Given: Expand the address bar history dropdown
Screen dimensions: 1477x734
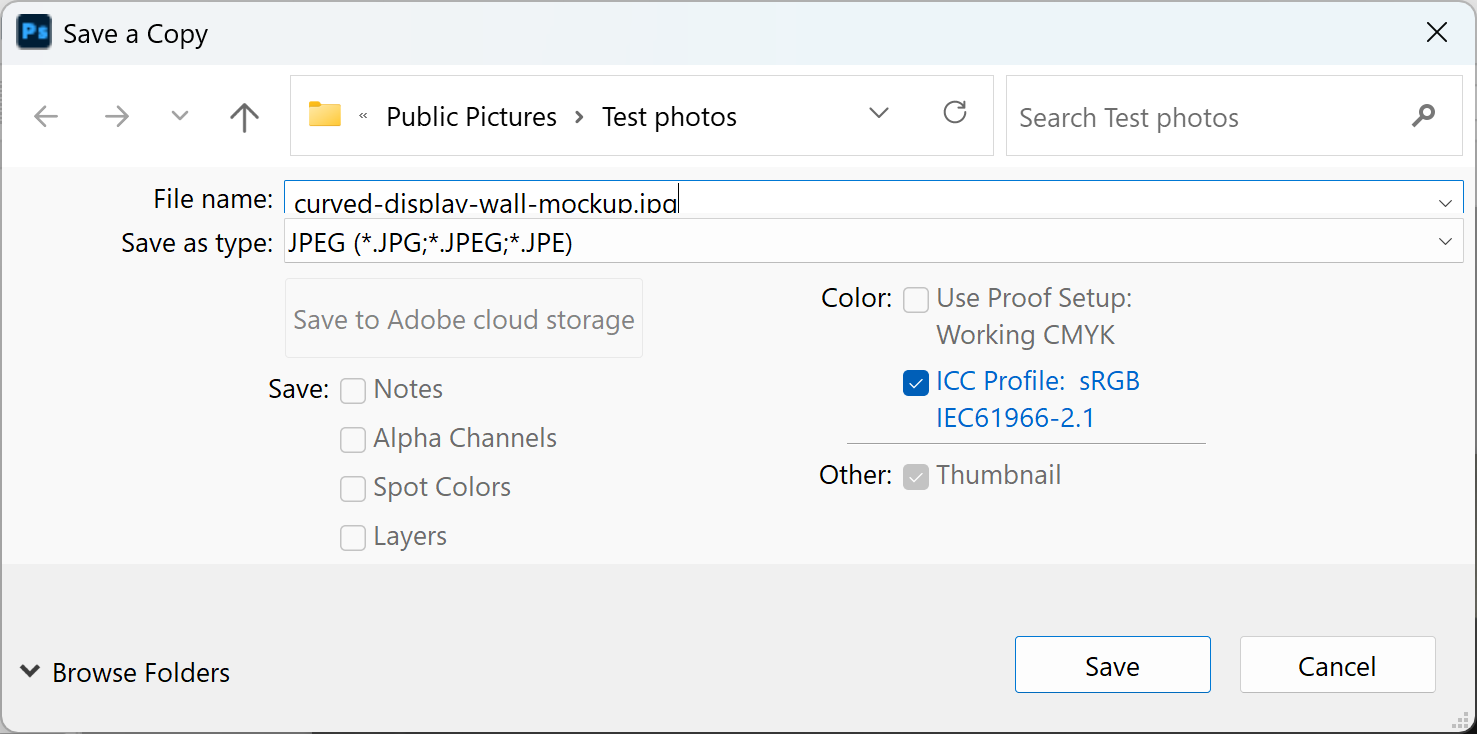Looking at the screenshot, I should [879, 114].
